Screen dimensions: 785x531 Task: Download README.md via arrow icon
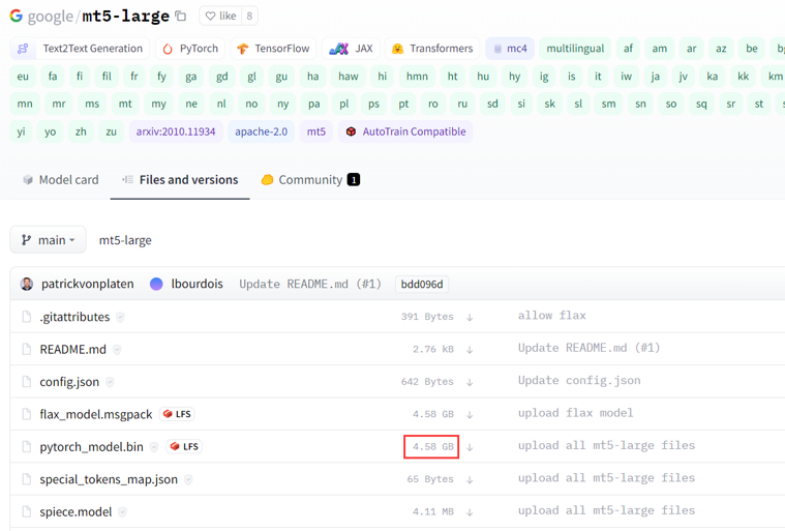click(470, 350)
